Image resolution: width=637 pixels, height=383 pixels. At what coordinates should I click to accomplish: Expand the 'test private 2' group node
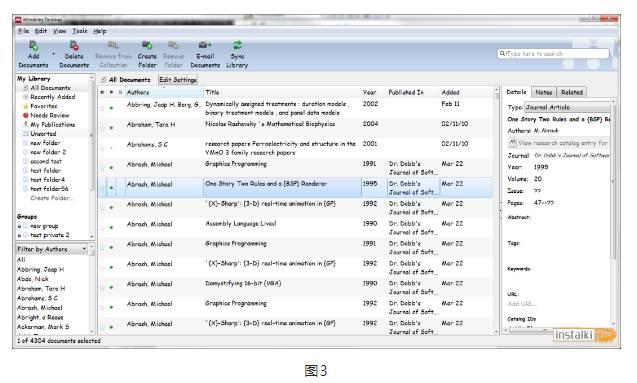click(19, 236)
